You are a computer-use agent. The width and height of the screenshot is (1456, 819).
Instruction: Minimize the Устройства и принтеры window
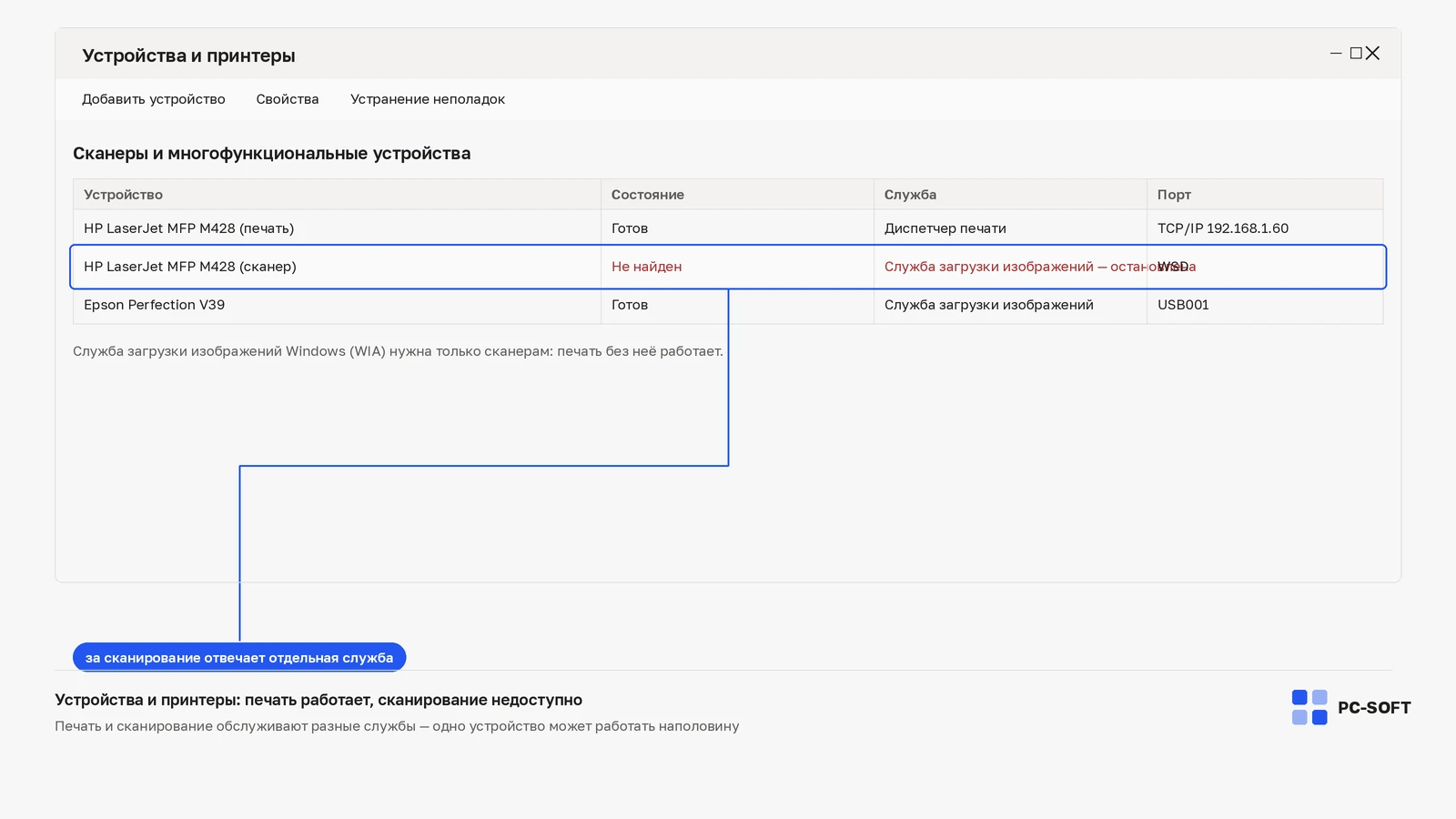[x=1336, y=54]
